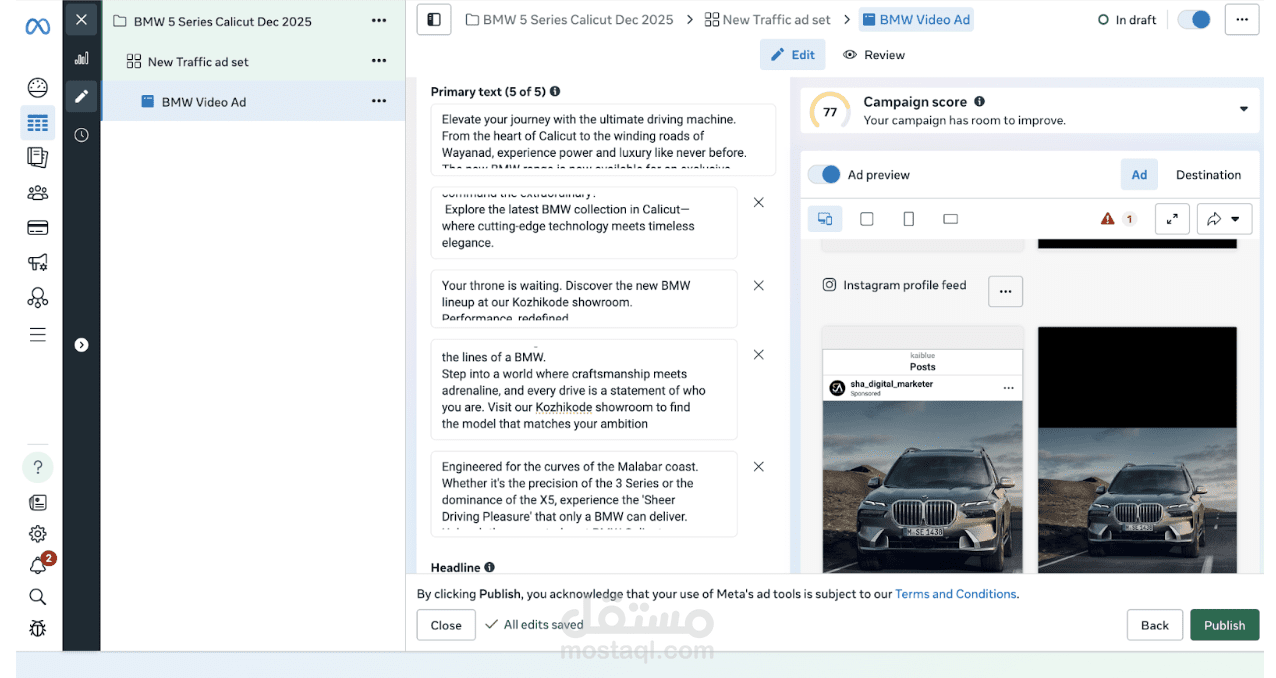Open Settings gear icon
This screenshot has width=1276, height=678.
pyautogui.click(x=37, y=534)
